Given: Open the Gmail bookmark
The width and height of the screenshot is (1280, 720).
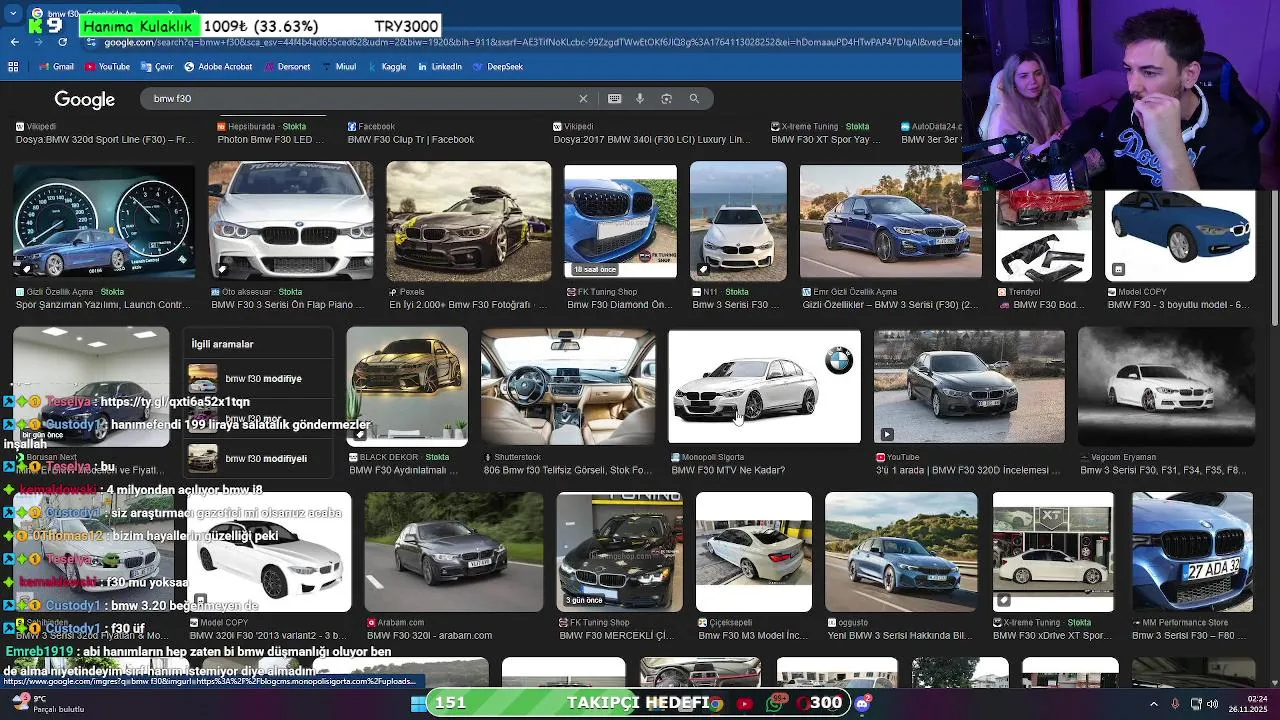Looking at the screenshot, I should (56, 67).
